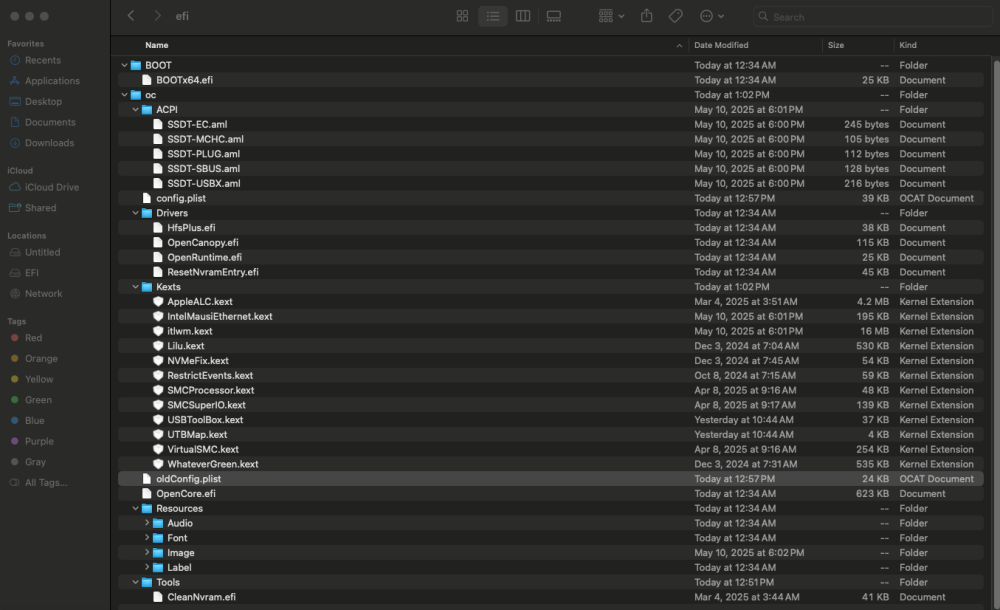The width and height of the screenshot is (1000, 610).
Task: Go back with the back arrow
Action: (131, 16)
